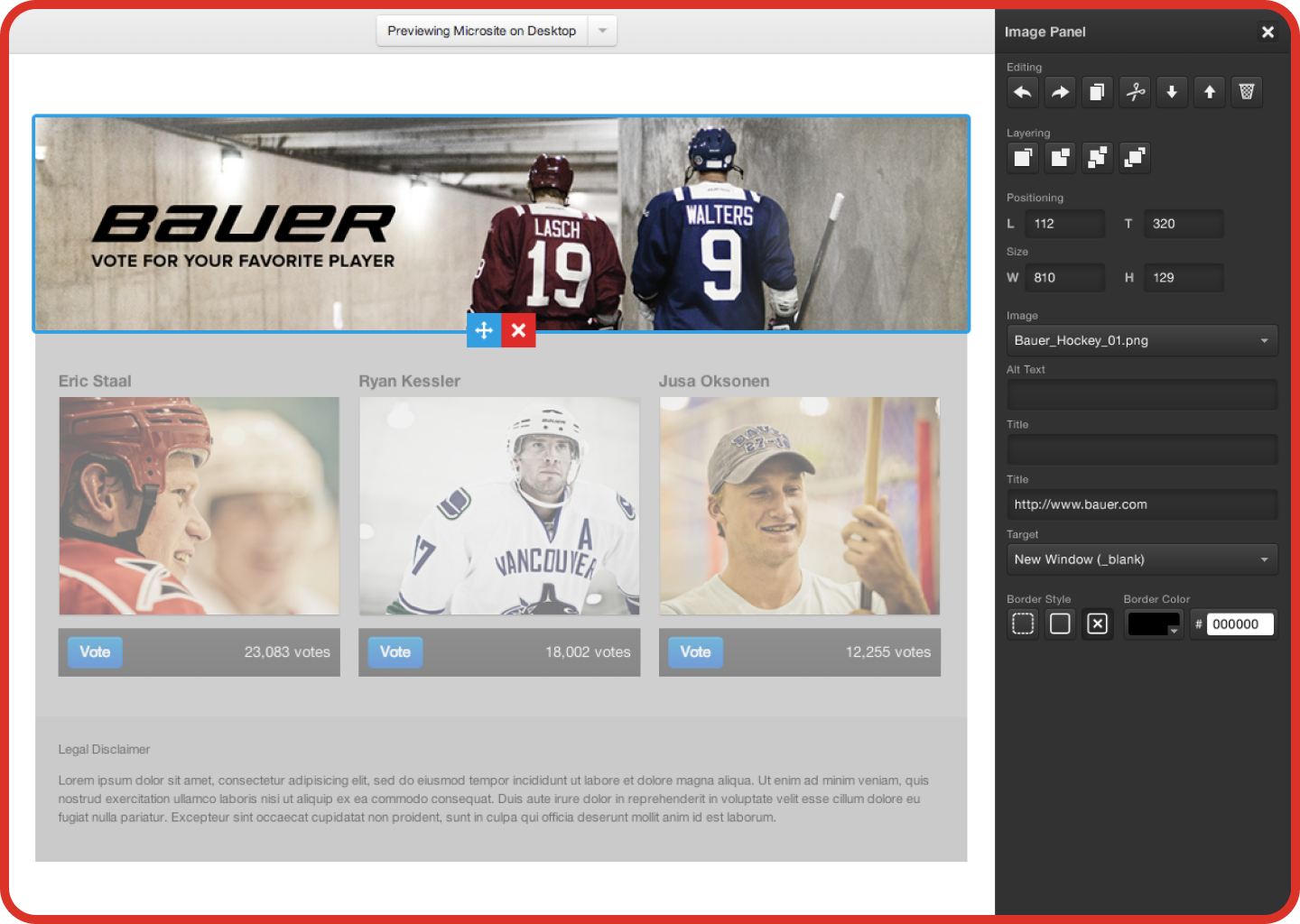The image size is (1300, 924).
Task: Open the Bauer_Hockey_01.png image dropdown
Action: (1142, 340)
